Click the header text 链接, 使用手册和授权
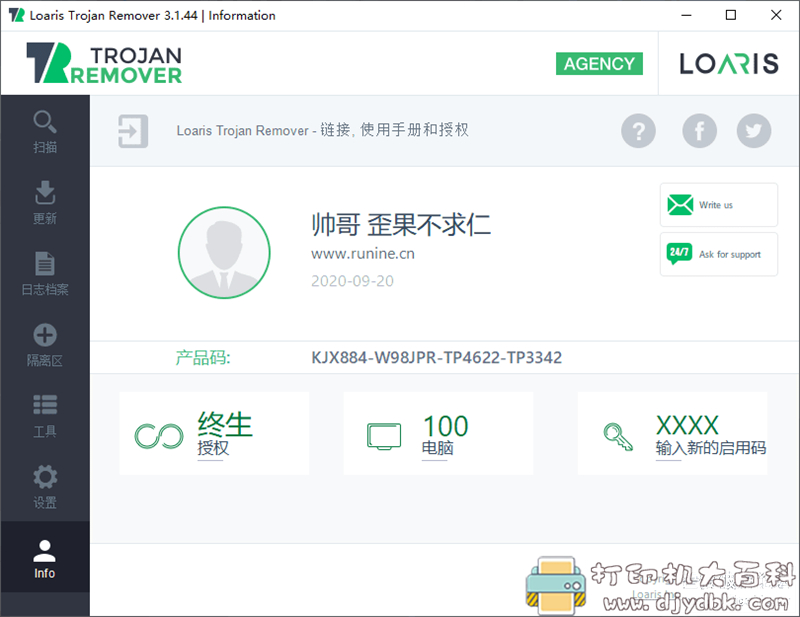This screenshot has width=800, height=617. pyautogui.click(x=394, y=130)
